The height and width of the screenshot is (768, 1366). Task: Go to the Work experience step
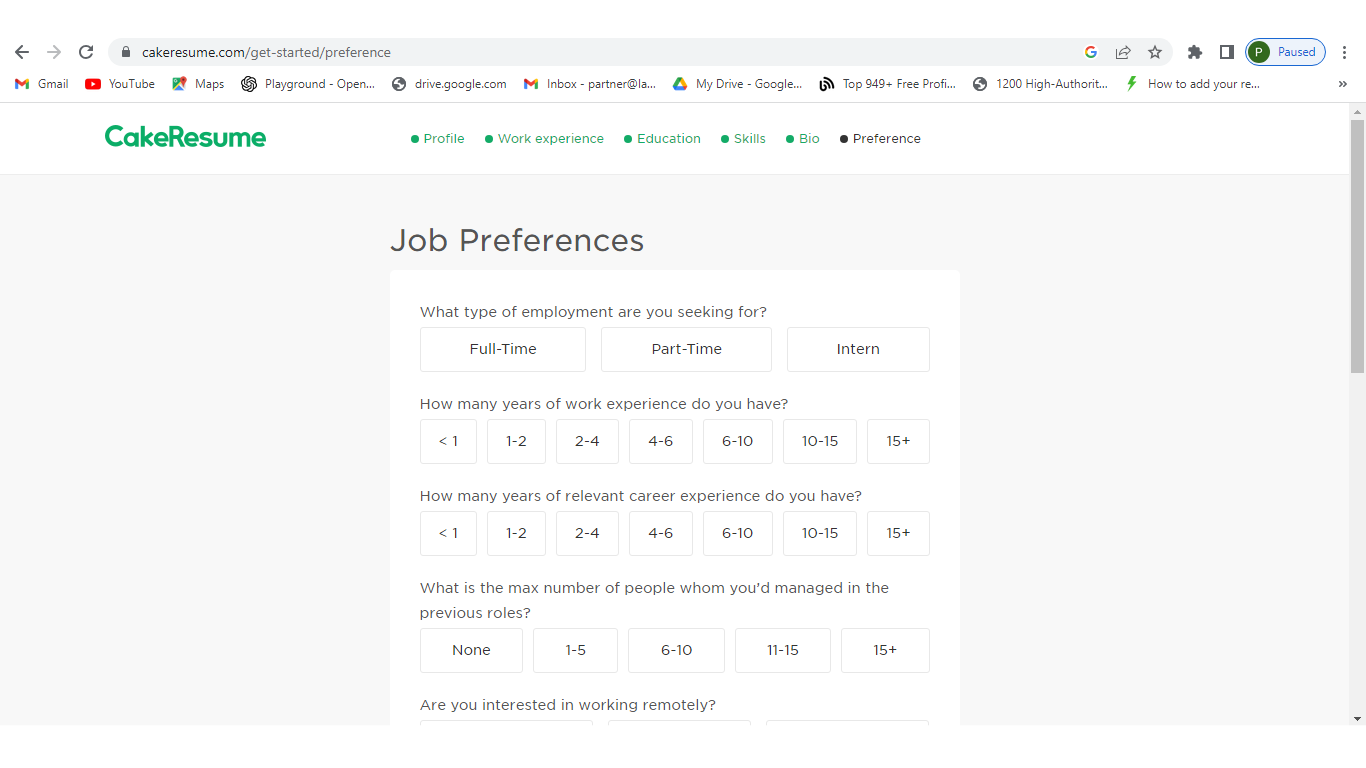click(x=550, y=139)
